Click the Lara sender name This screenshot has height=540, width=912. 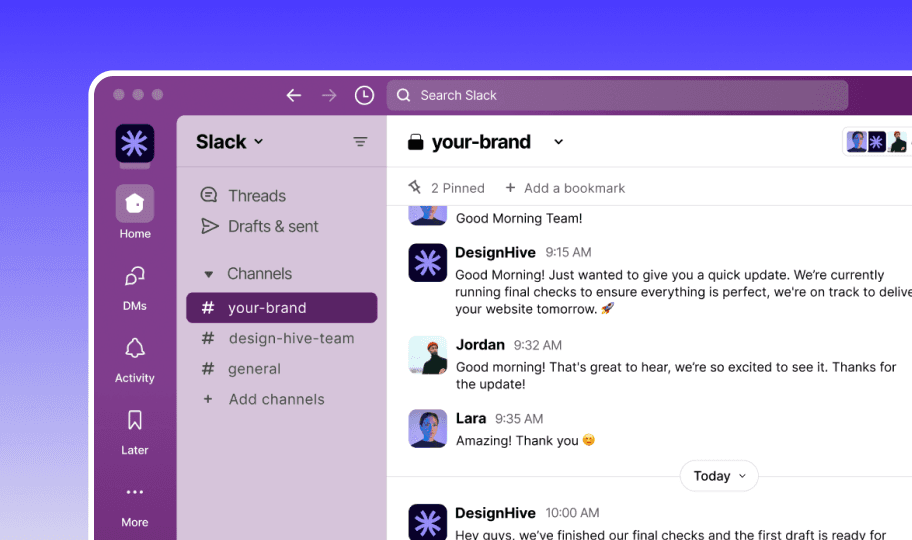pos(471,418)
